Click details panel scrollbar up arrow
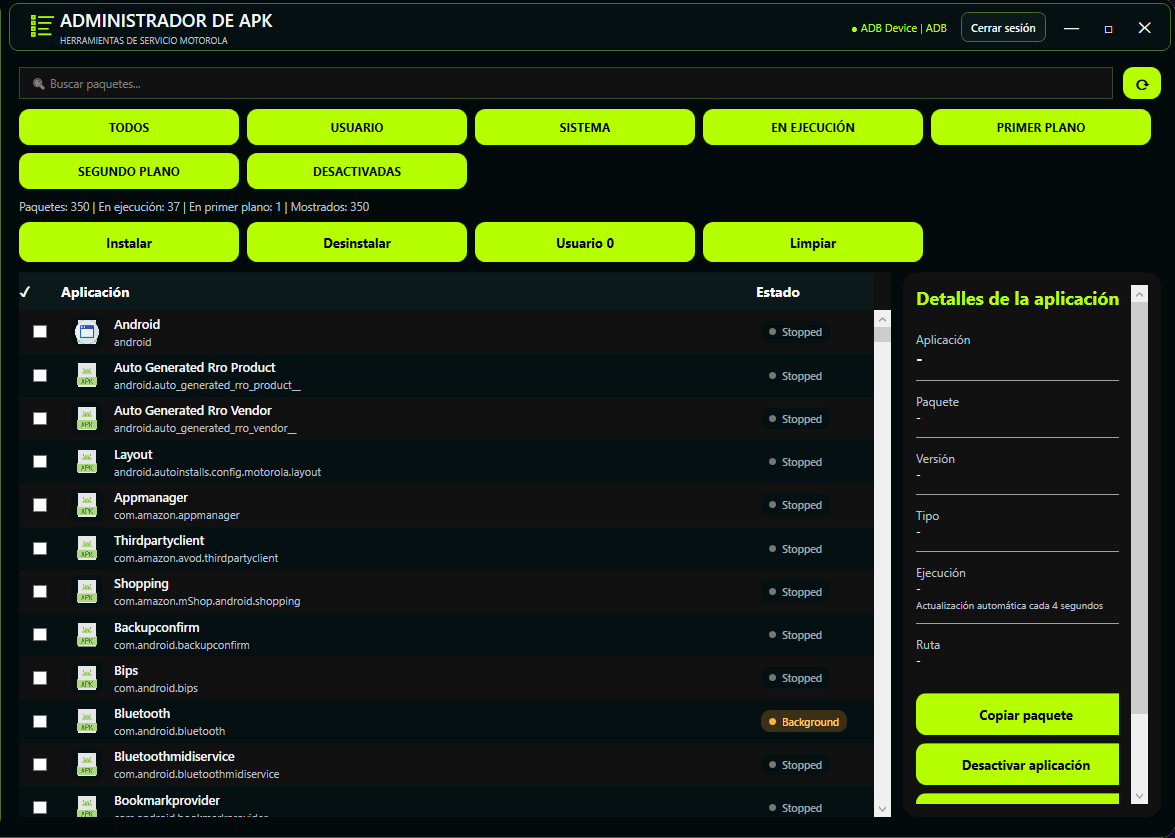Viewport: 1175px width, 838px height. [x=1139, y=295]
